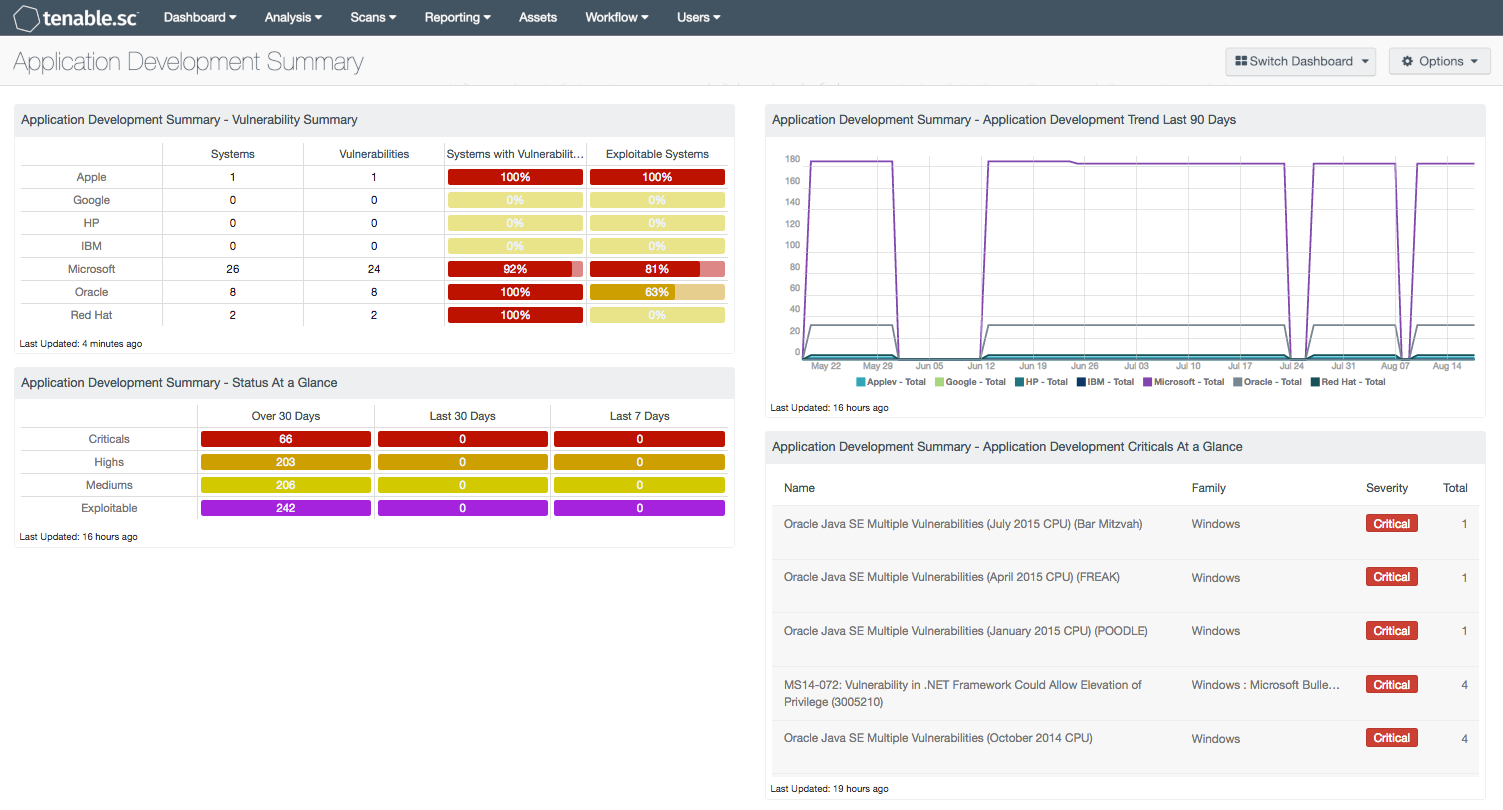The image size is (1503, 810).
Task: Click the Exploitable row label
Action: pyautogui.click(x=109, y=508)
